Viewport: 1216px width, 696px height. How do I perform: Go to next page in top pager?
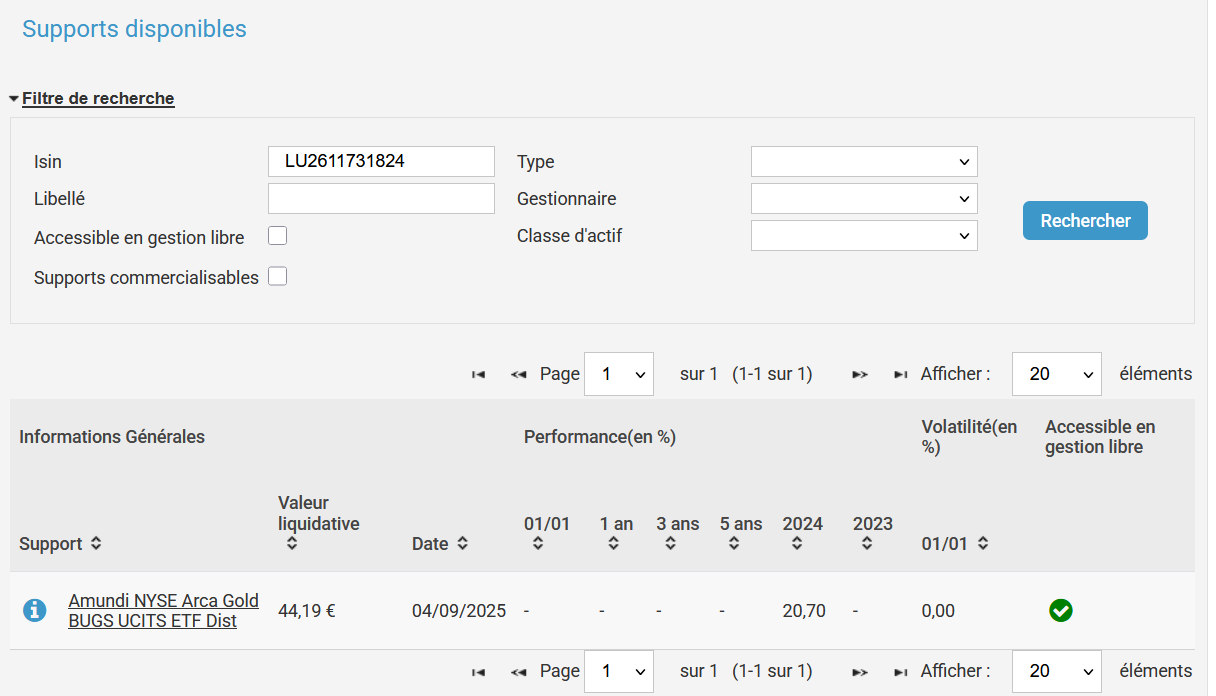859,374
